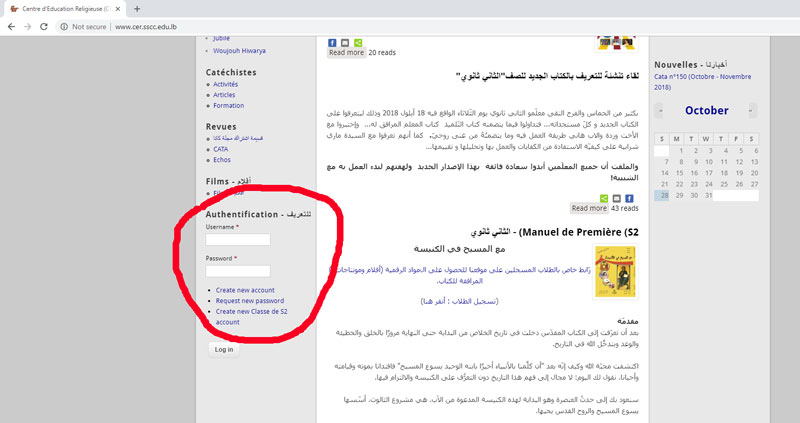Screen dimensions: 800x423
Task: Select day 15 in the October calendar
Action: [679, 173]
